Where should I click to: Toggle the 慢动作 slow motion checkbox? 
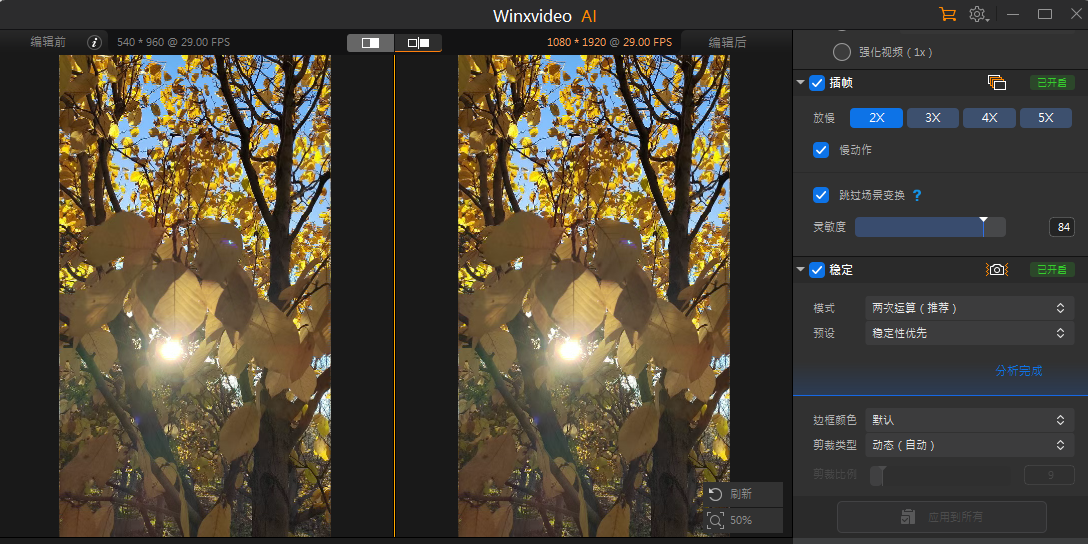click(x=821, y=150)
